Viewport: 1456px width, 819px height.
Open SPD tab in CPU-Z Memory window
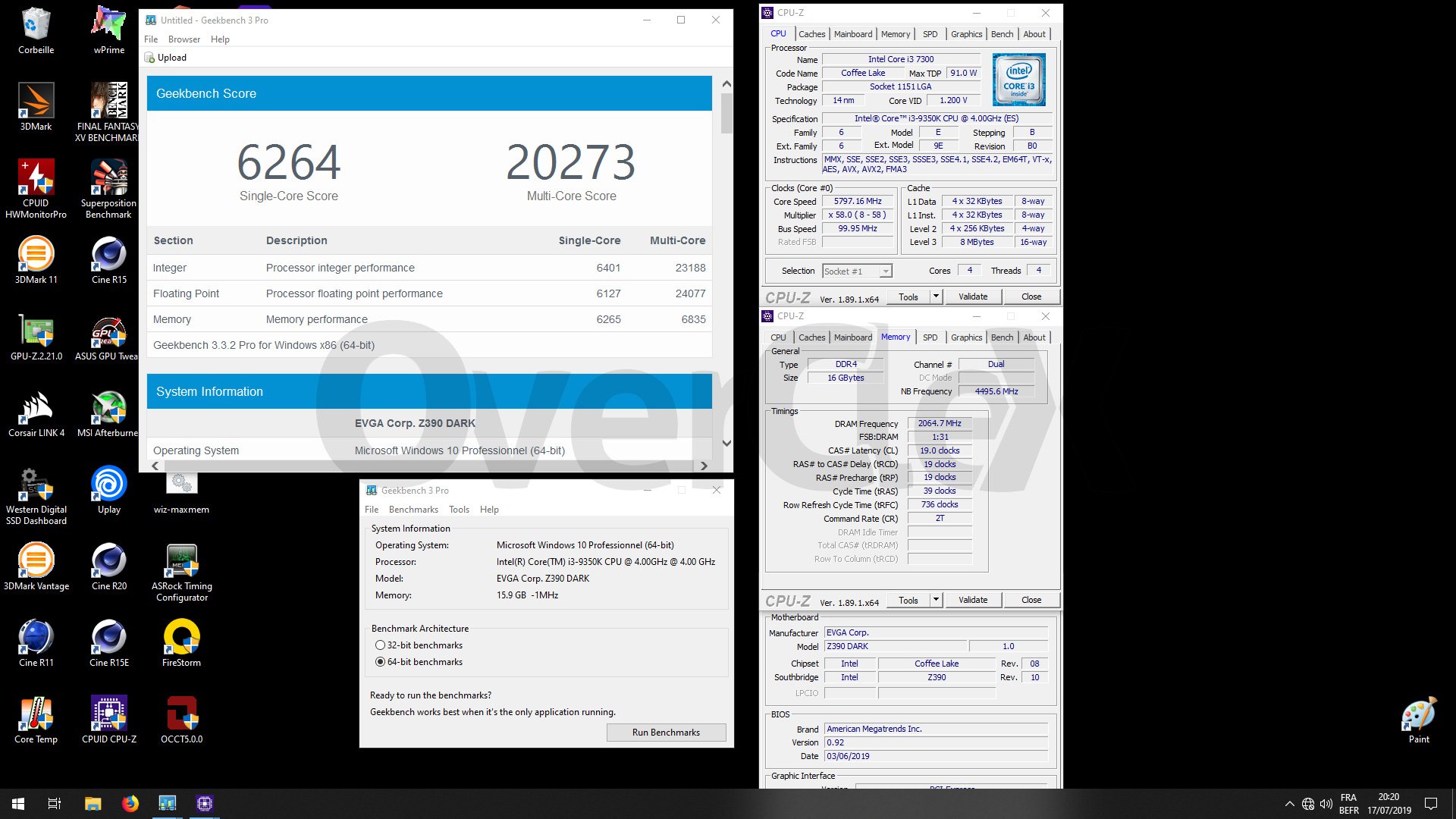click(930, 337)
